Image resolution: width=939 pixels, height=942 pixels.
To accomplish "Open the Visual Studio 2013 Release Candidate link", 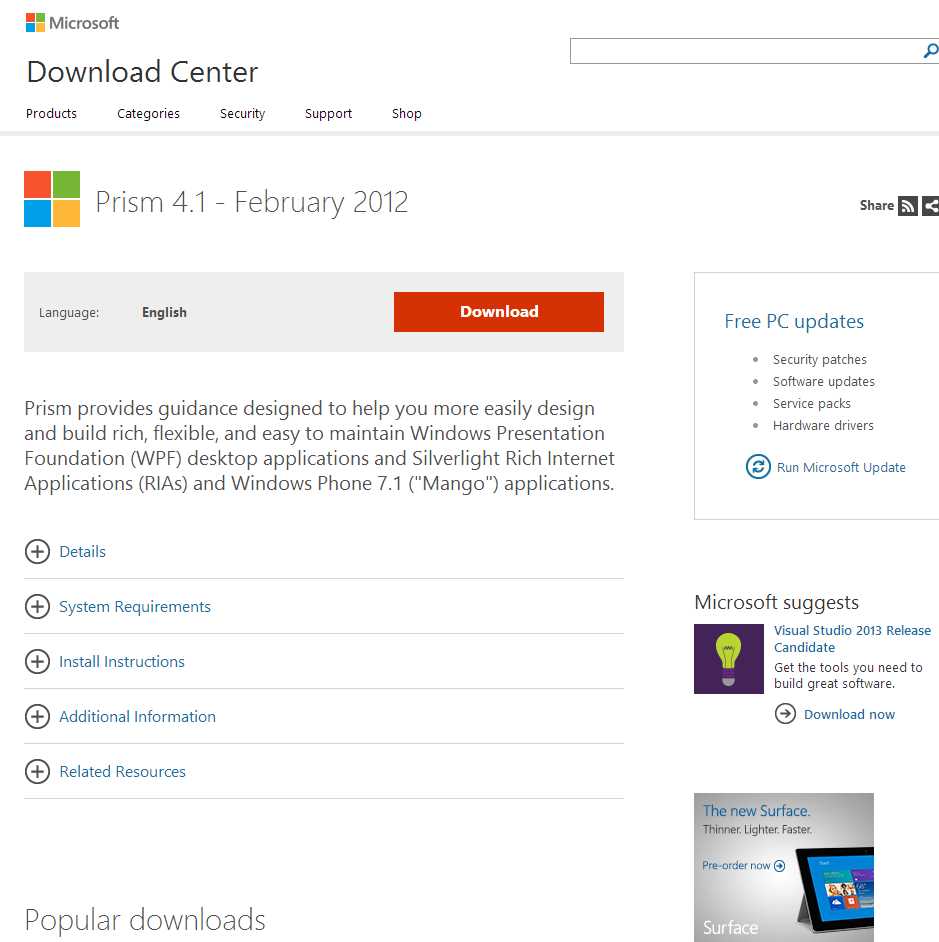I will (852, 638).
